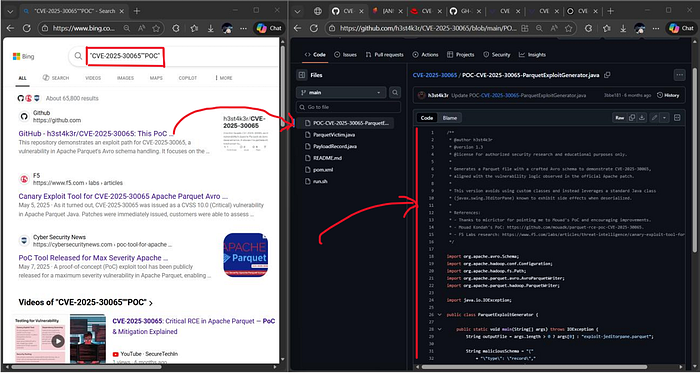This screenshot has width=700, height=373.
Task: Open the symbols panel icon
Action: point(677,118)
